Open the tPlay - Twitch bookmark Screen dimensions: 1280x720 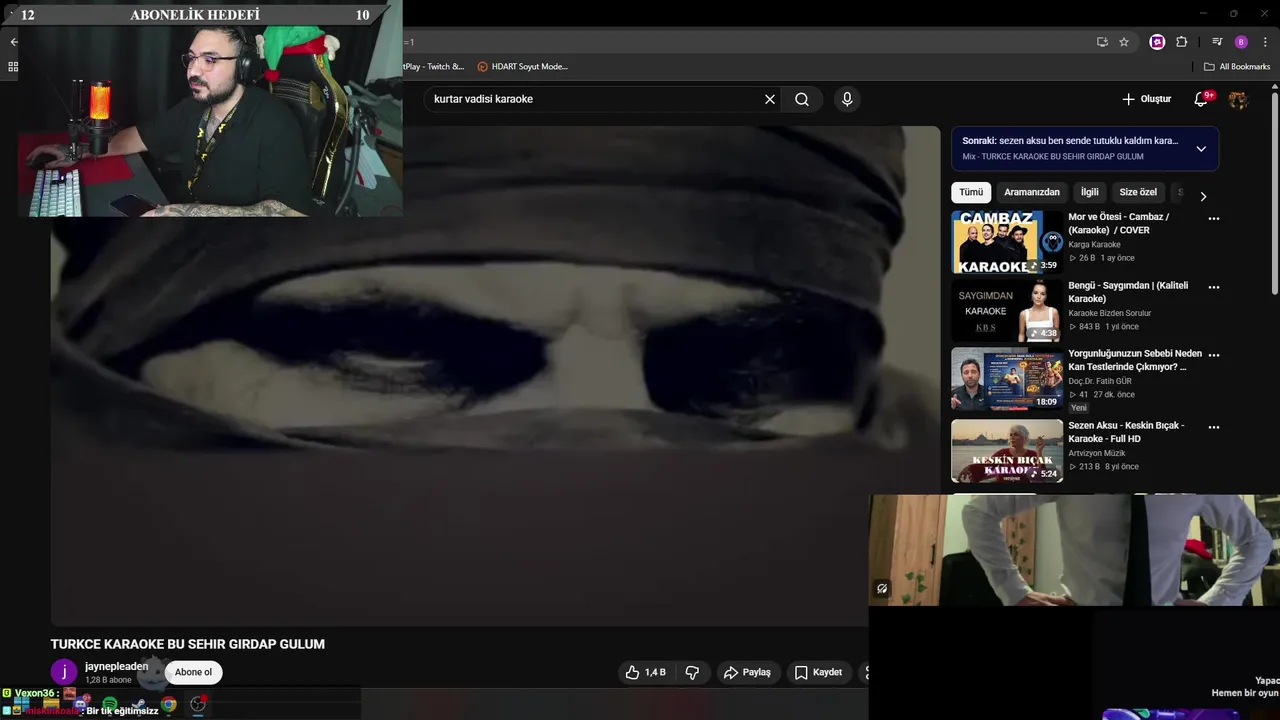(434, 67)
